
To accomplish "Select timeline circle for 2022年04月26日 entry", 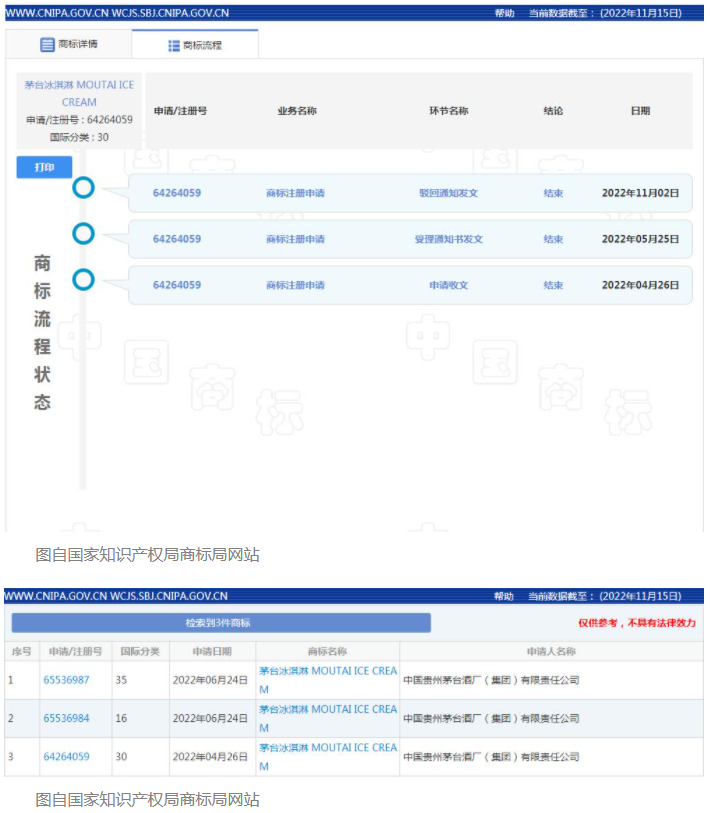I will 83,280.
